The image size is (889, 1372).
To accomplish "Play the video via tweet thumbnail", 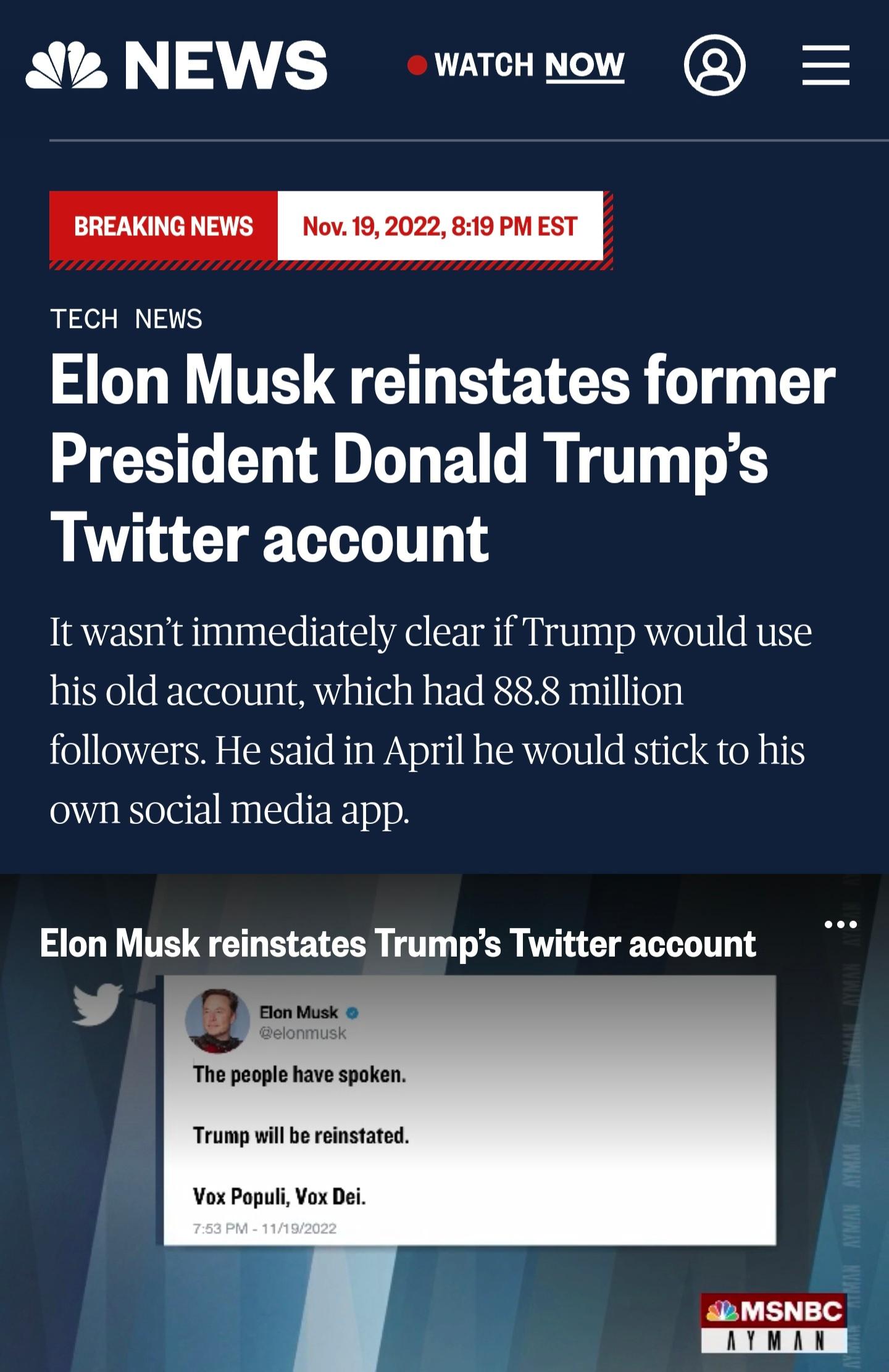I will pos(469,1111).
